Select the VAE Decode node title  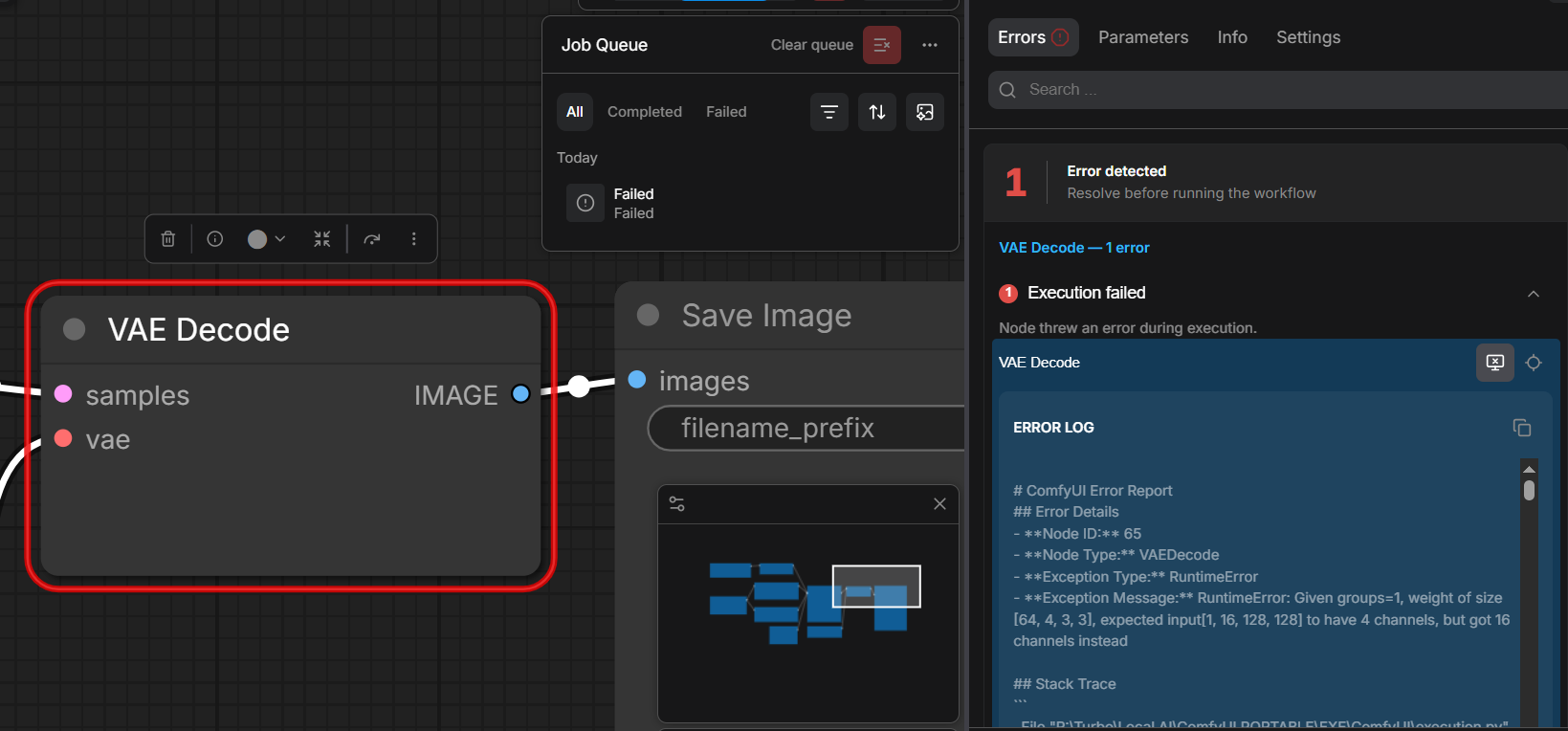coord(199,329)
